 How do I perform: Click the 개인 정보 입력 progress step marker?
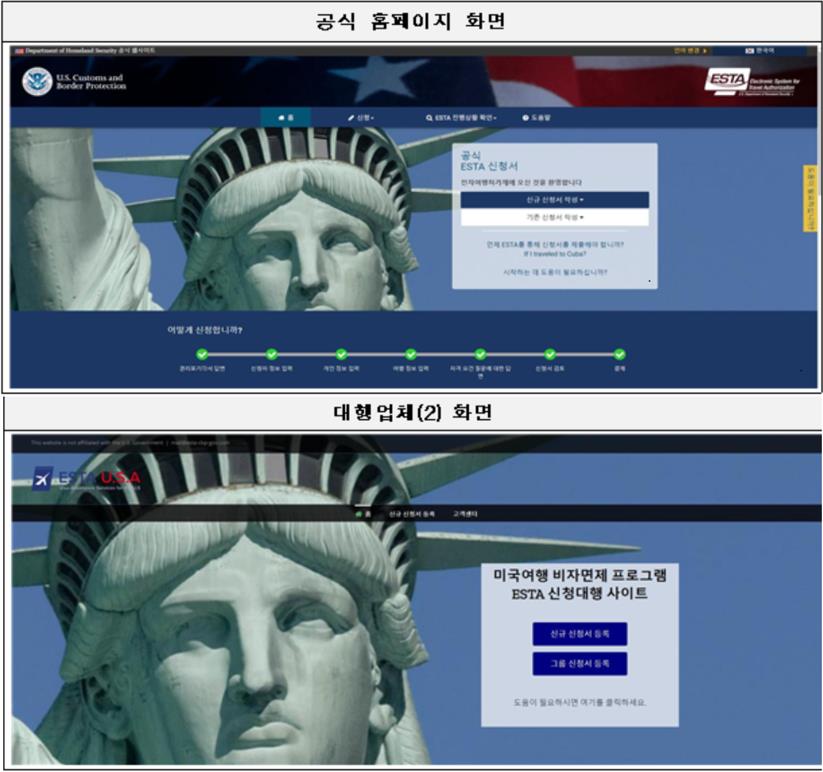(x=341, y=353)
